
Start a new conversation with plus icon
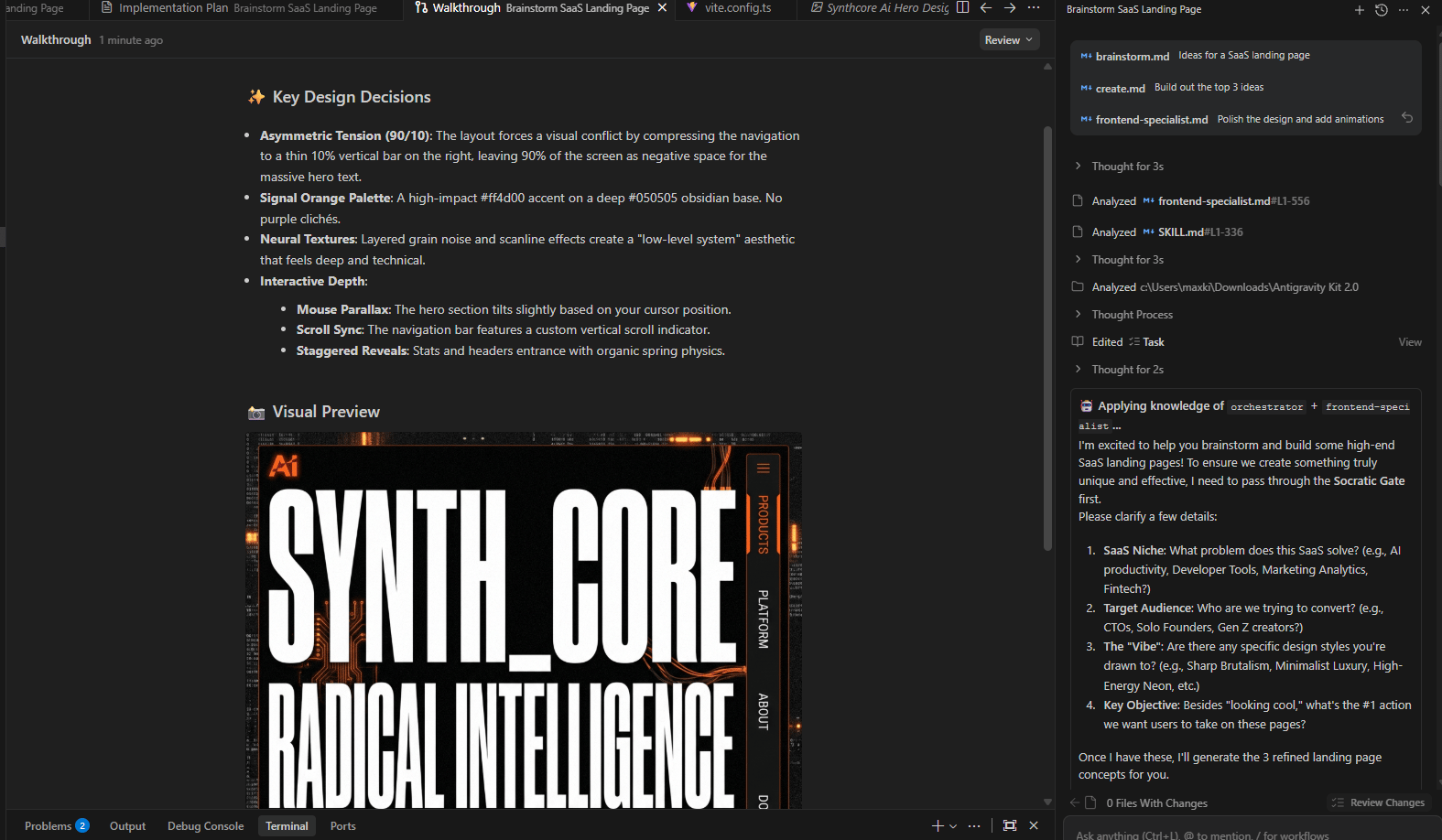tap(1360, 10)
